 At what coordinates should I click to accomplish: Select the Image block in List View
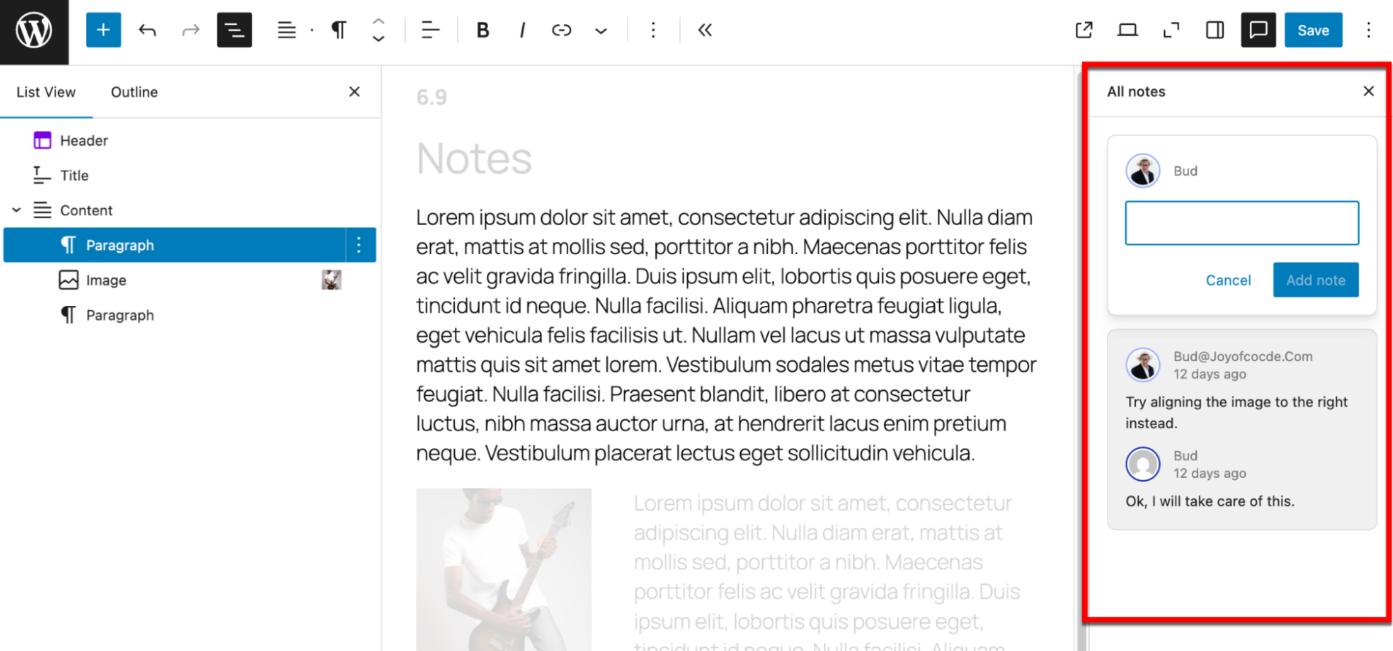106,281
